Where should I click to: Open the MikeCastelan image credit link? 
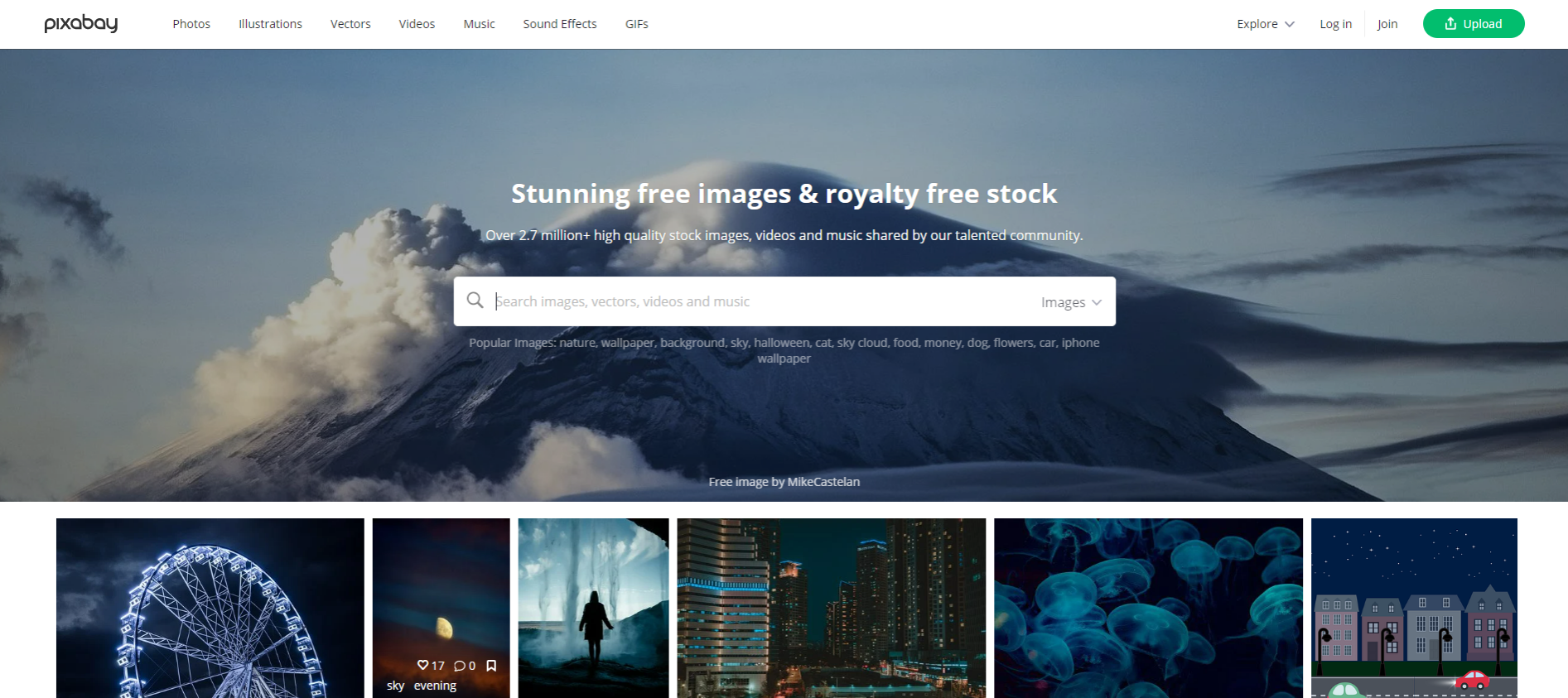click(x=823, y=482)
